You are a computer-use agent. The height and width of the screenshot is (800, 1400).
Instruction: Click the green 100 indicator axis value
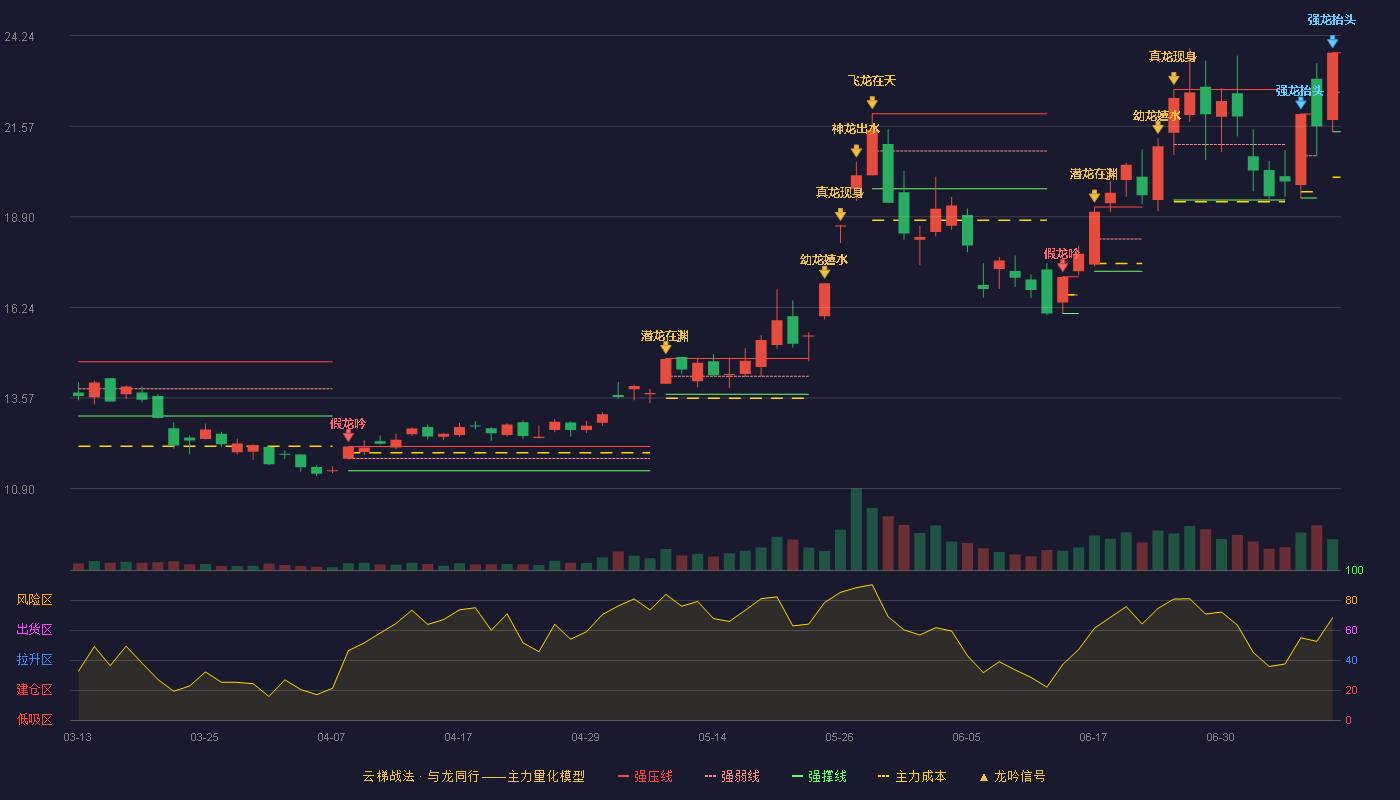[1354, 570]
